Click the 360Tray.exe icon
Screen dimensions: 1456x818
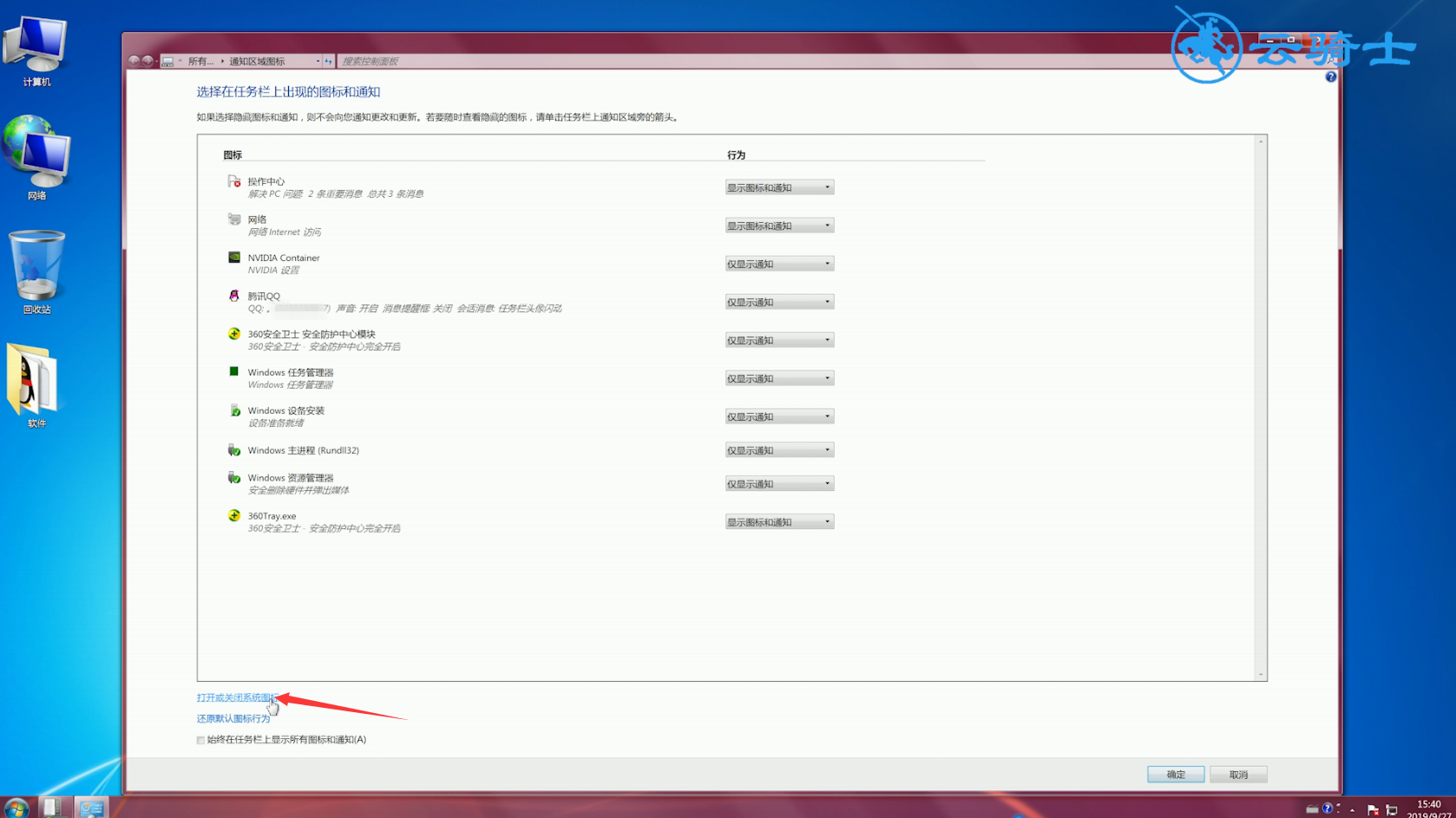pos(234,516)
